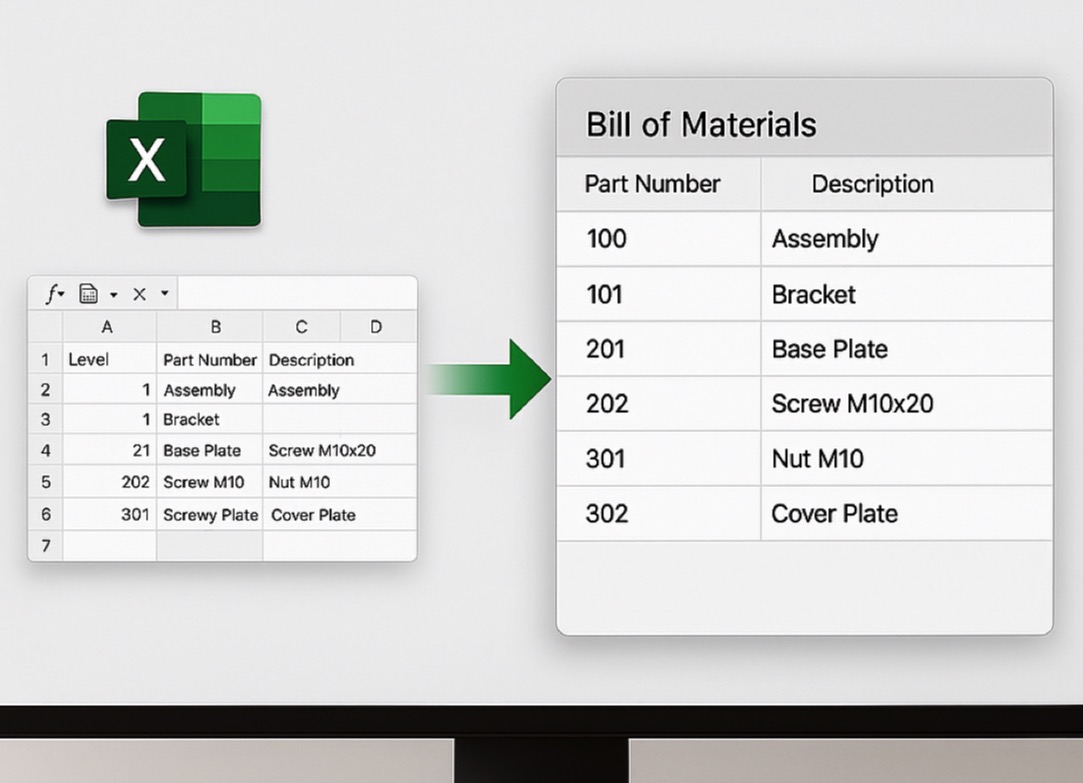Select column D header in spreadsheet
The width and height of the screenshot is (1083, 783).
pos(376,327)
